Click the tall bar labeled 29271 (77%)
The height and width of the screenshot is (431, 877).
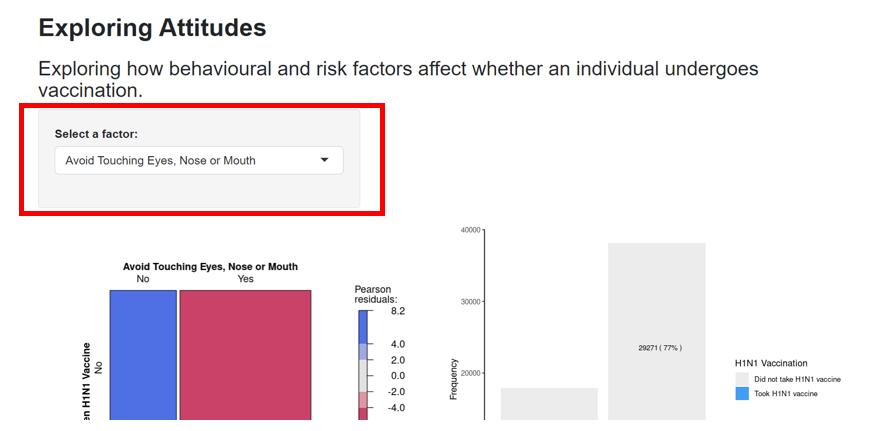tap(656, 330)
